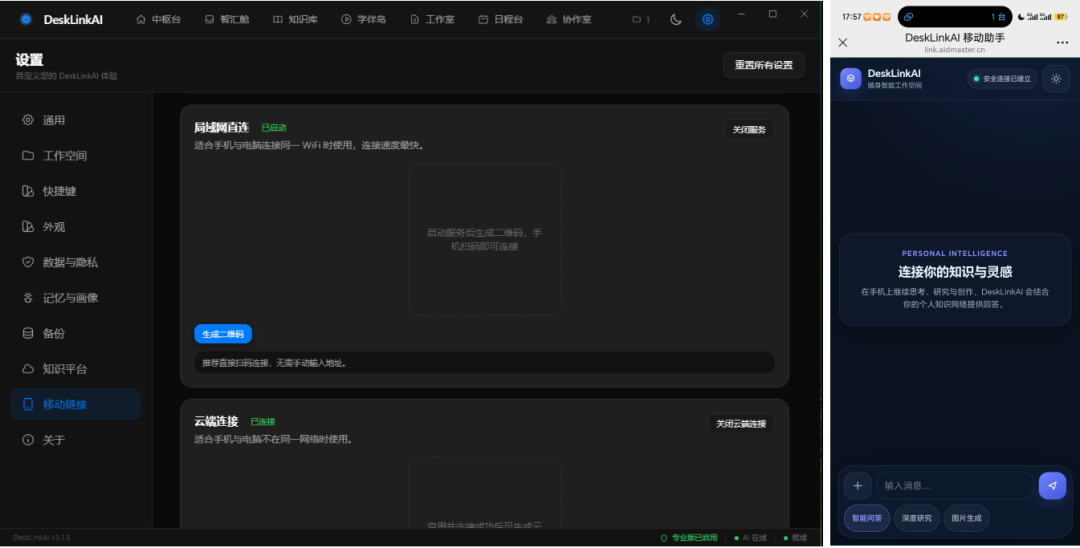Viewport: 1080px width, 548px height.
Task: Switch to the 日程台 calendar tab
Action: pyautogui.click(x=500, y=19)
